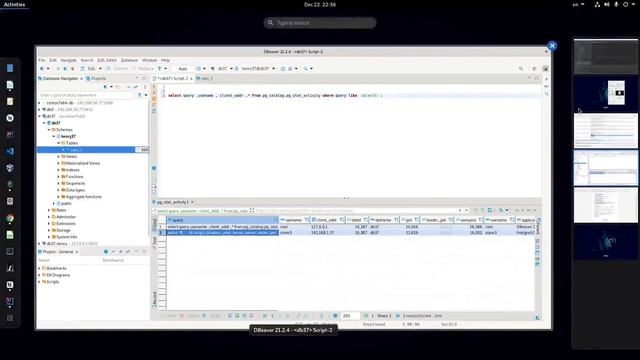This screenshot has height=360, width=640.
Task: Select the <db37> Script-2 editor tab
Action: (x=172, y=78)
